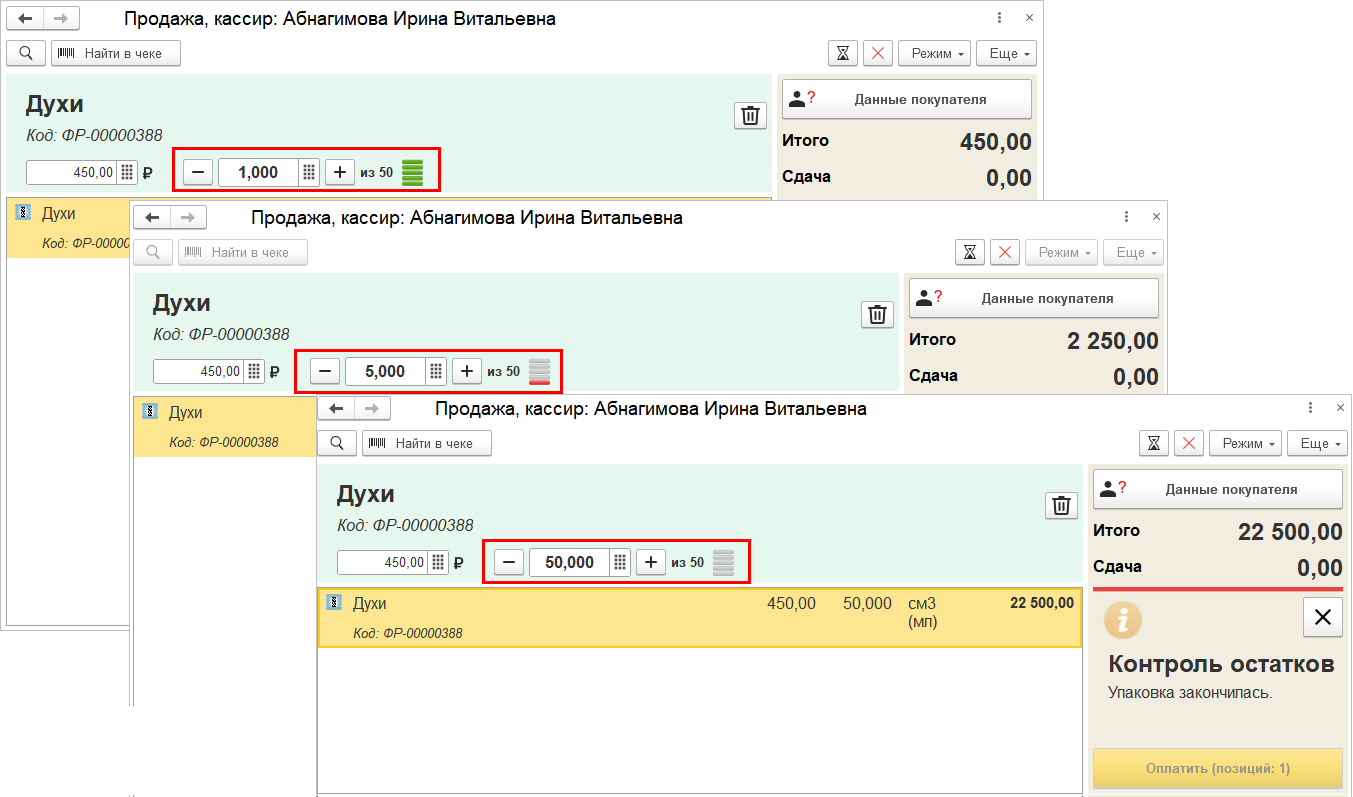Open the keypad icon next to quantity 50,000
Screen dimensions: 1353x797
620,562
